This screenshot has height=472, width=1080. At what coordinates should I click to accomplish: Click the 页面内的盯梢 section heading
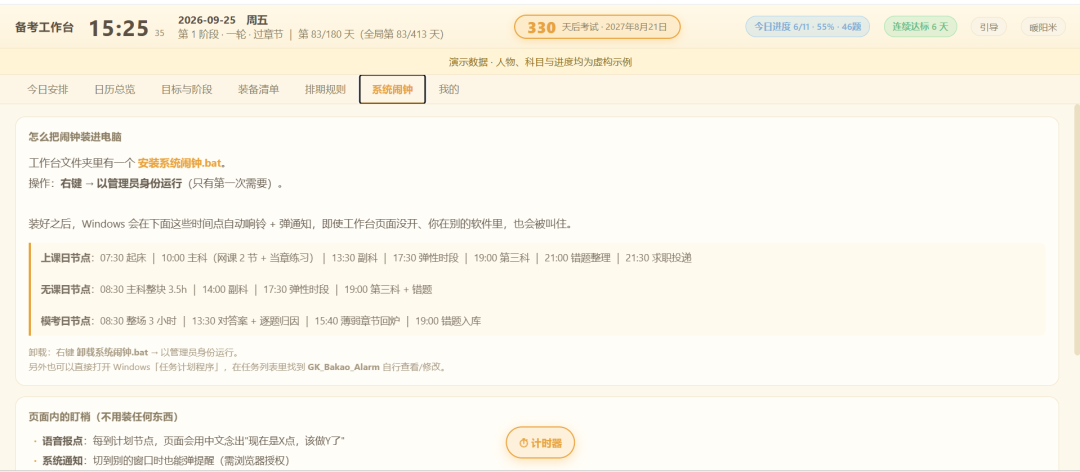(x=103, y=417)
